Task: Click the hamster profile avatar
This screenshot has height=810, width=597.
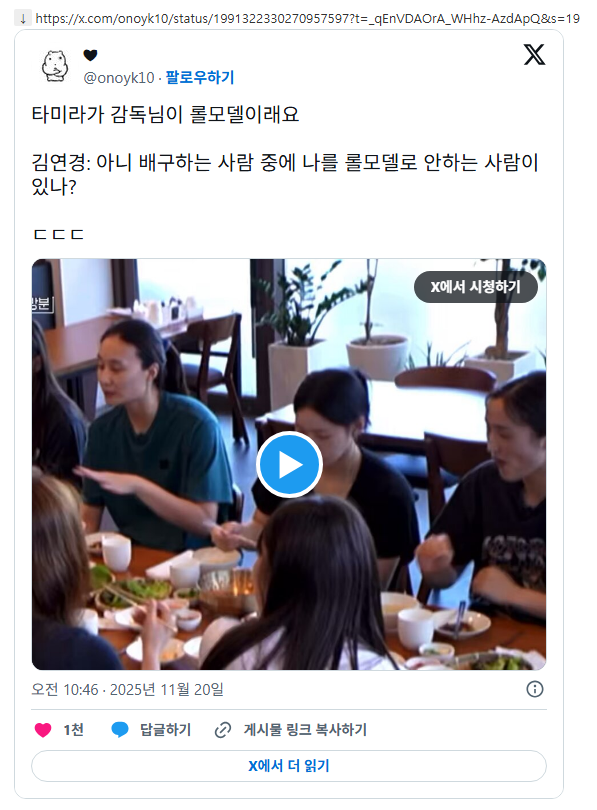Action: pos(55,66)
